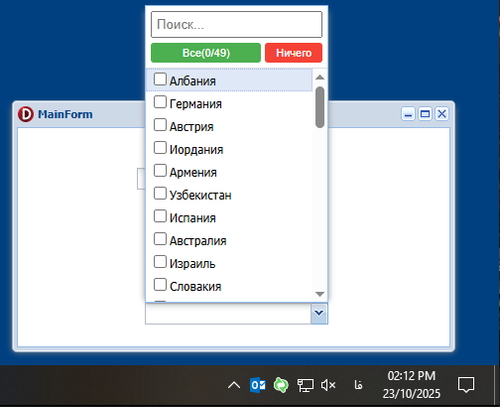
Task: Tick the Испания checkbox
Action: (160, 216)
